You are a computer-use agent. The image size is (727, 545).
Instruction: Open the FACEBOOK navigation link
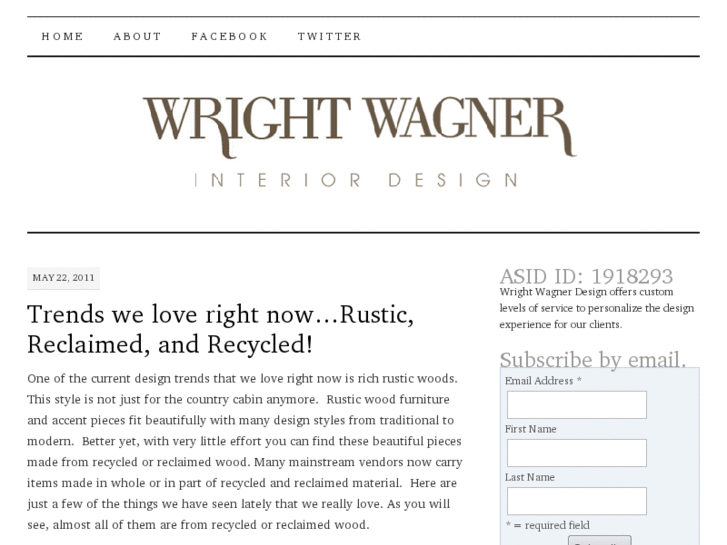click(x=230, y=36)
